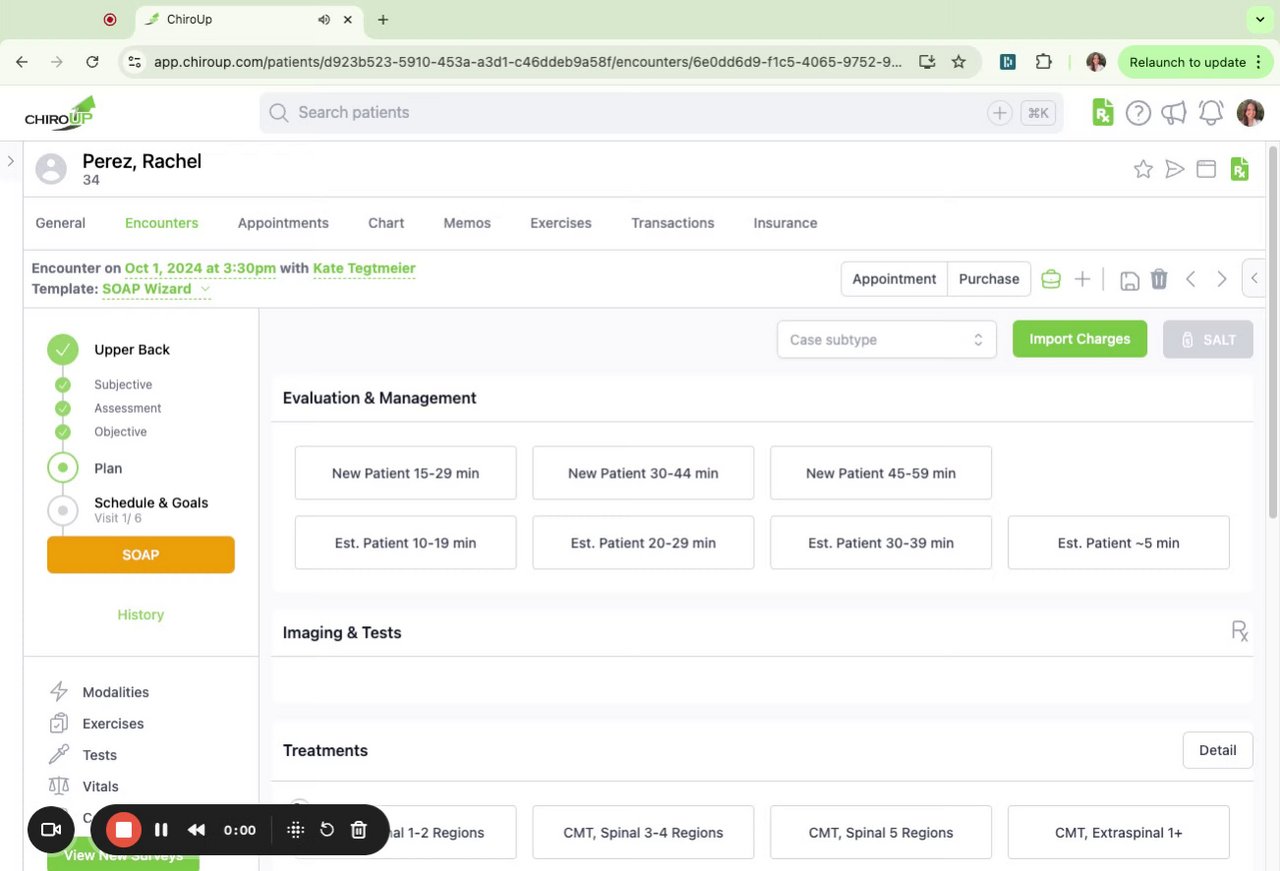Open the notifications bell icon

1211,113
